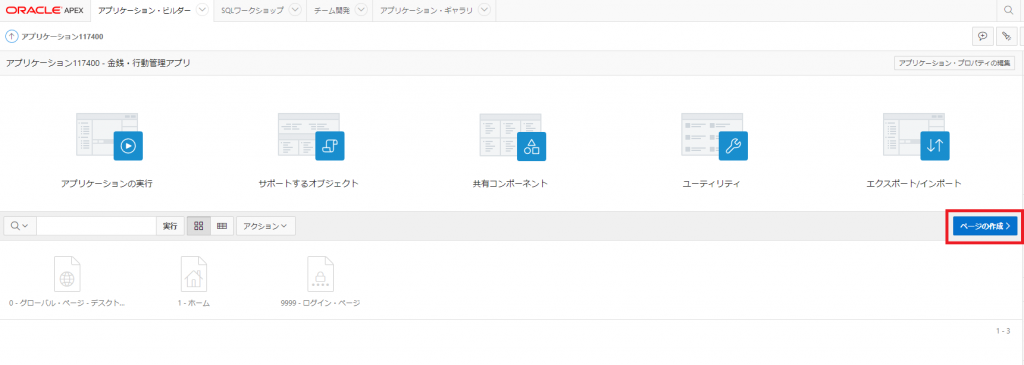Click the 実行 search button
The width and height of the screenshot is (1024, 365).
[170, 226]
